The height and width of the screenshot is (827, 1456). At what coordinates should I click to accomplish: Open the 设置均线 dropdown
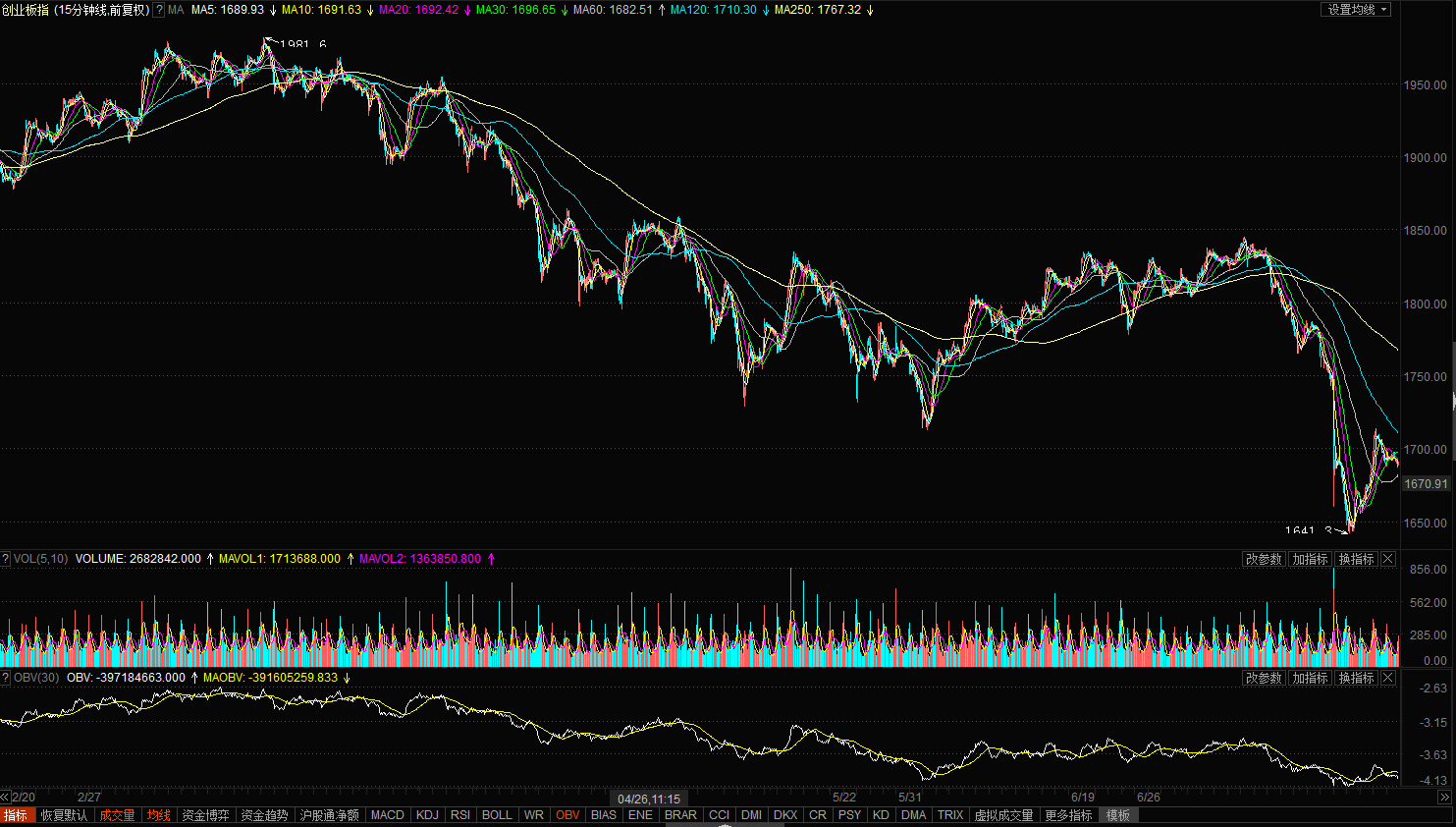[1356, 10]
